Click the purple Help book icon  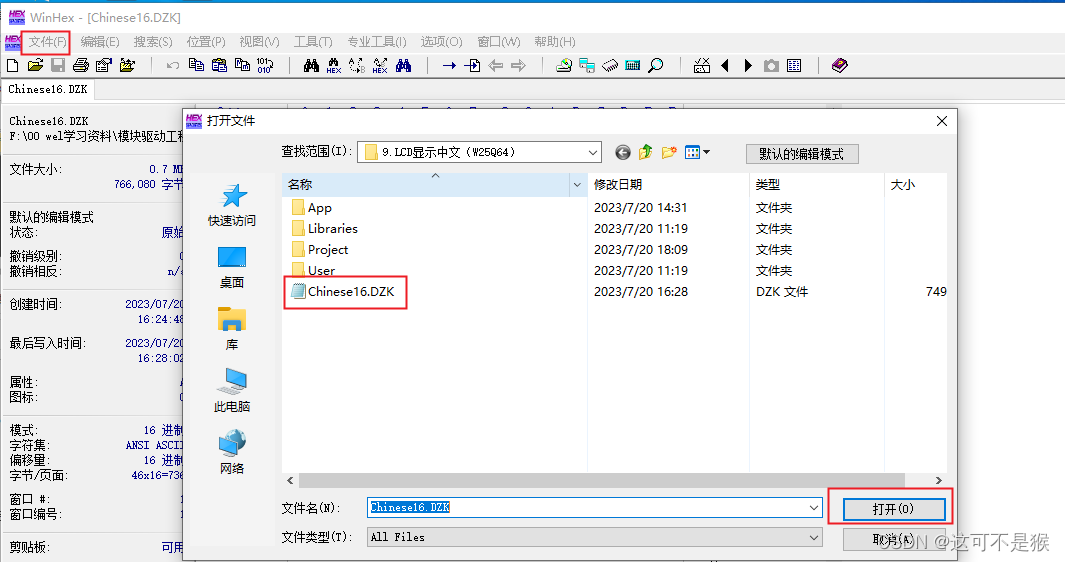840,65
